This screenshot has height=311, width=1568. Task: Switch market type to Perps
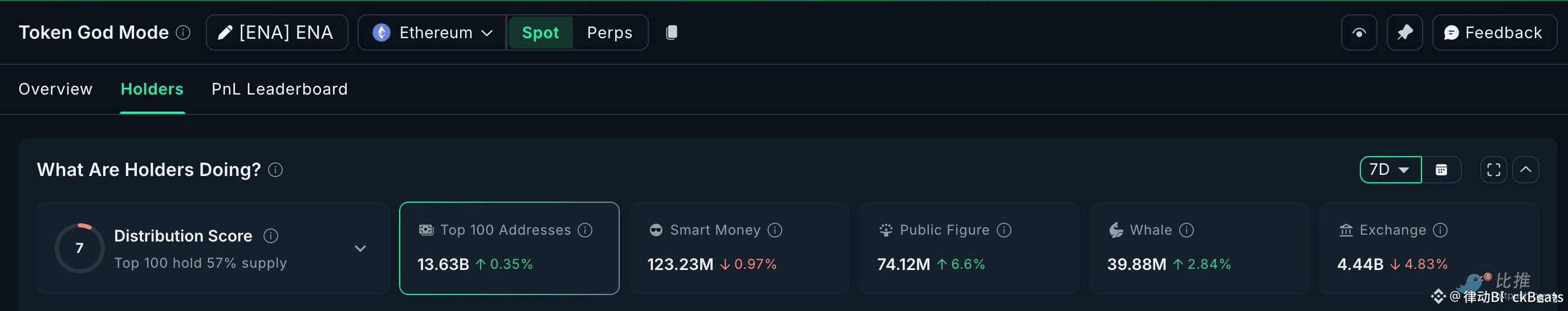610,33
